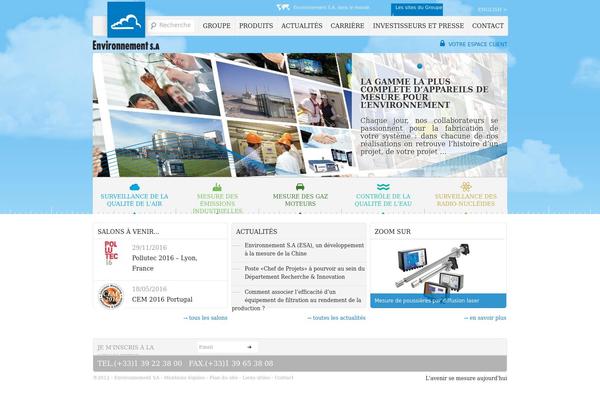The image size is (600, 400).
Task: Select the radionuclide monitoring icon
Action: coord(466,187)
